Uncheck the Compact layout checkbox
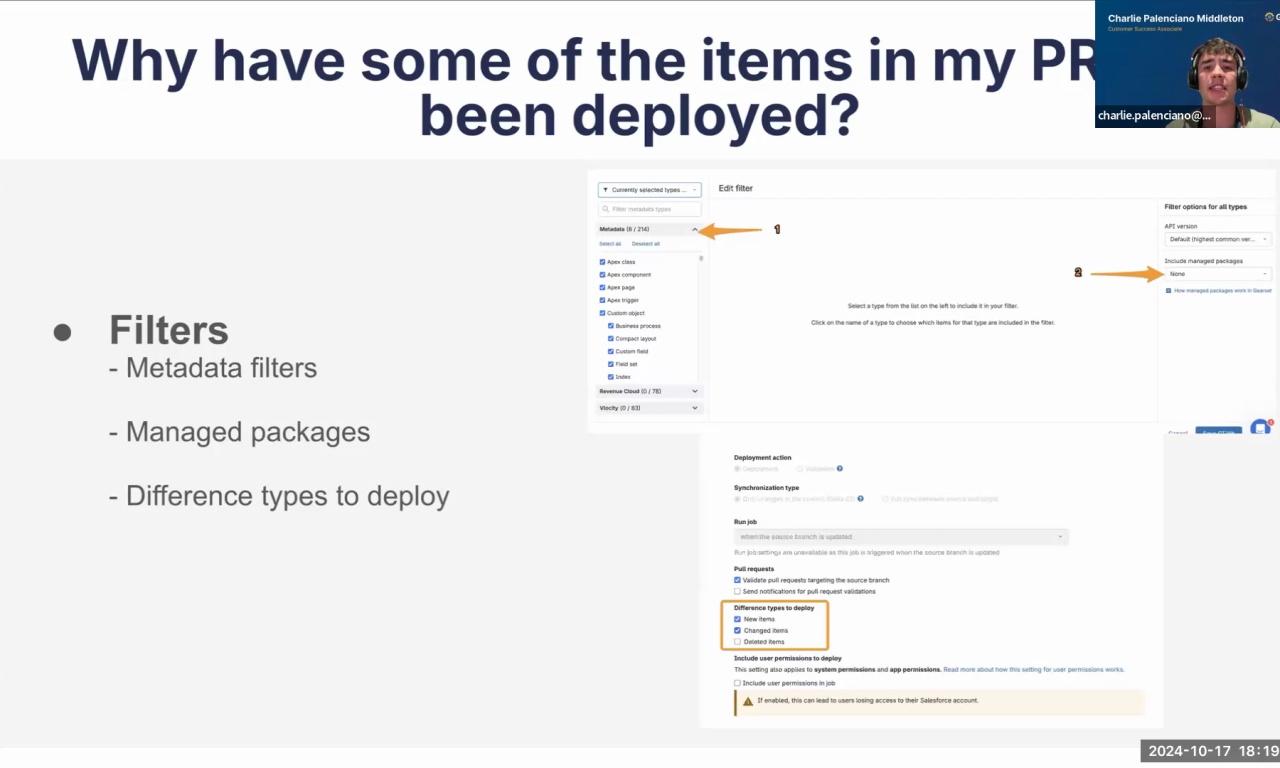 tap(611, 339)
